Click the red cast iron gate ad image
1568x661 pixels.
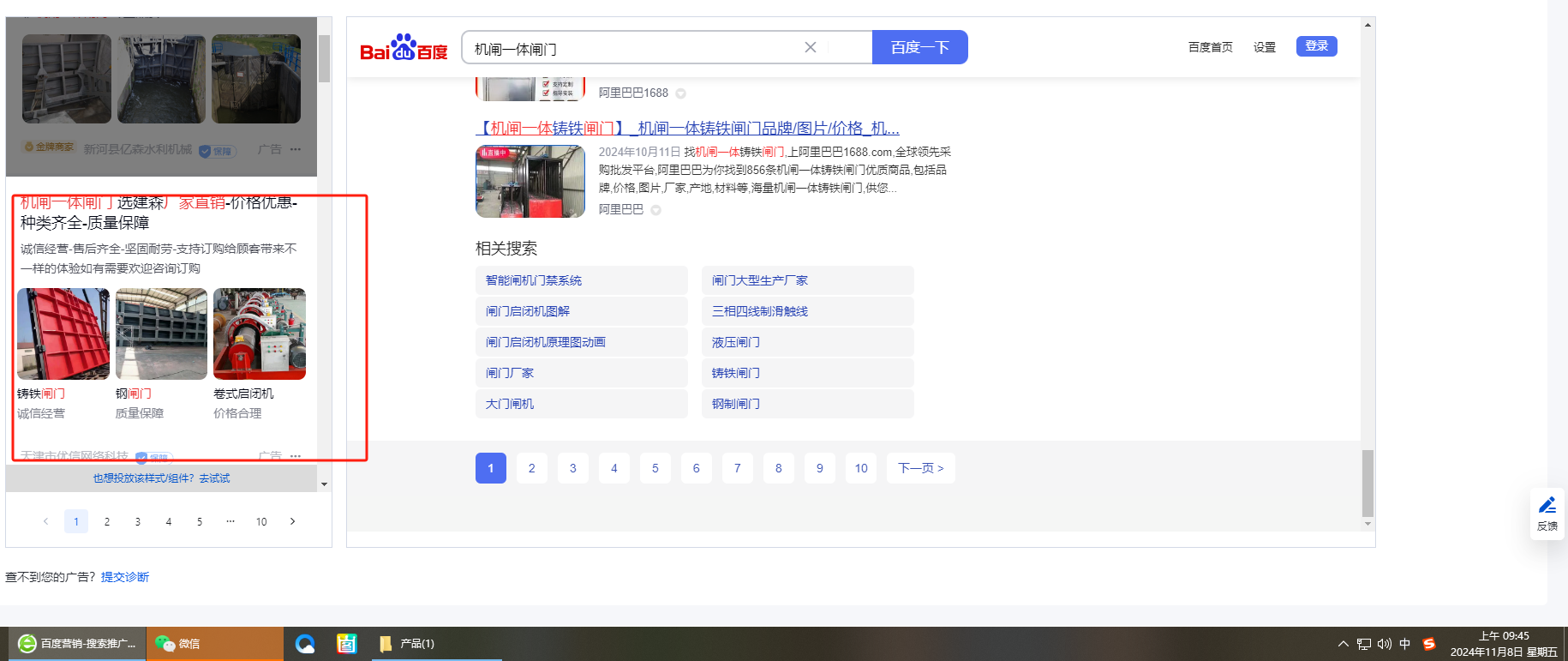63,334
